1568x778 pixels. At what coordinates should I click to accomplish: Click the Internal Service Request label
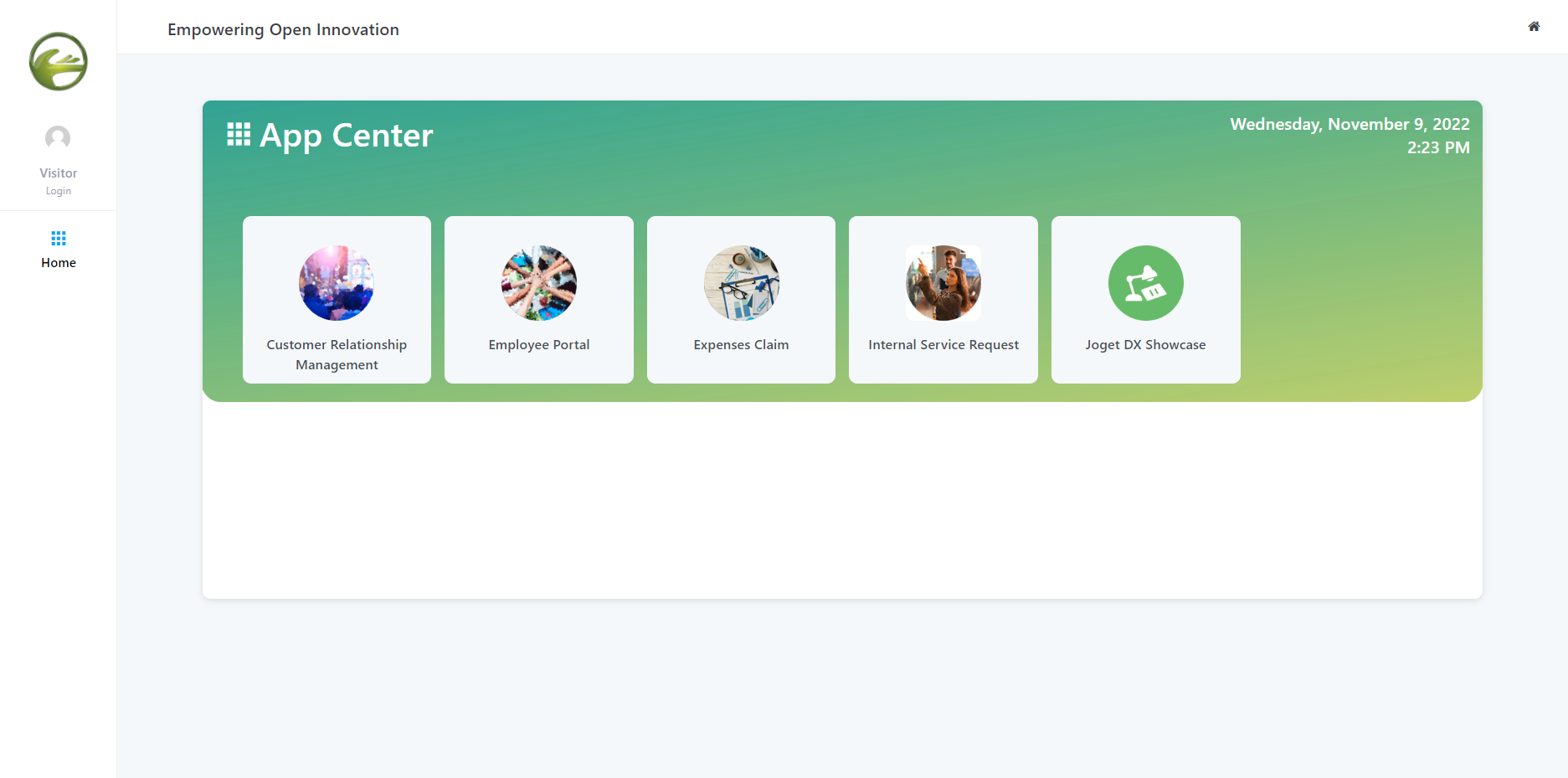point(943,345)
